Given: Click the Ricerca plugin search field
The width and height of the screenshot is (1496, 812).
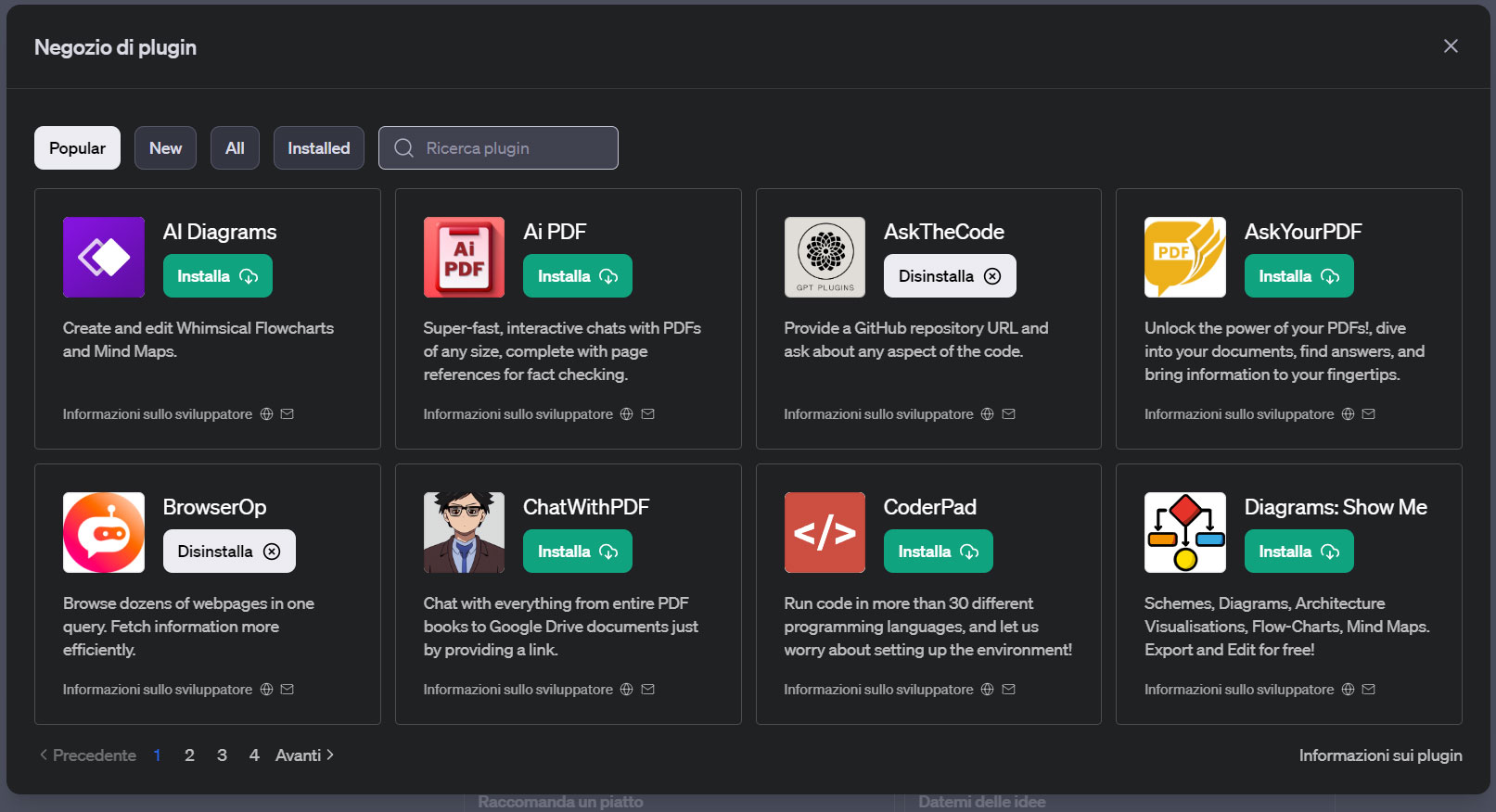Looking at the screenshot, I should (510, 148).
